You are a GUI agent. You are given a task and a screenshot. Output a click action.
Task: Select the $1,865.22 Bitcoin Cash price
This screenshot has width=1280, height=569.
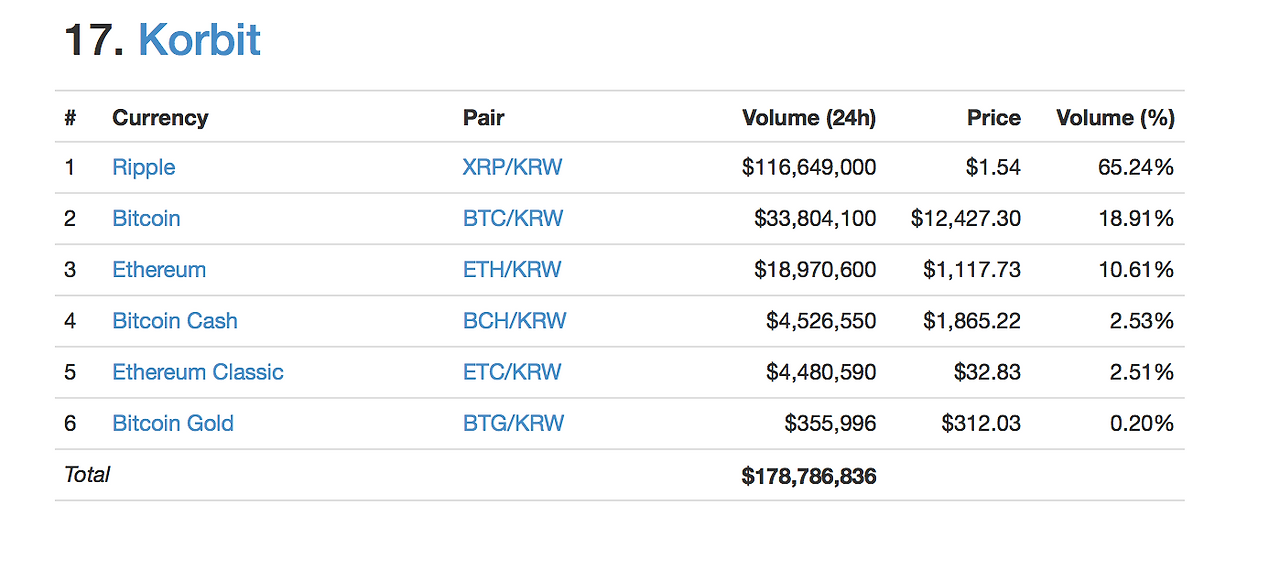pos(972,321)
